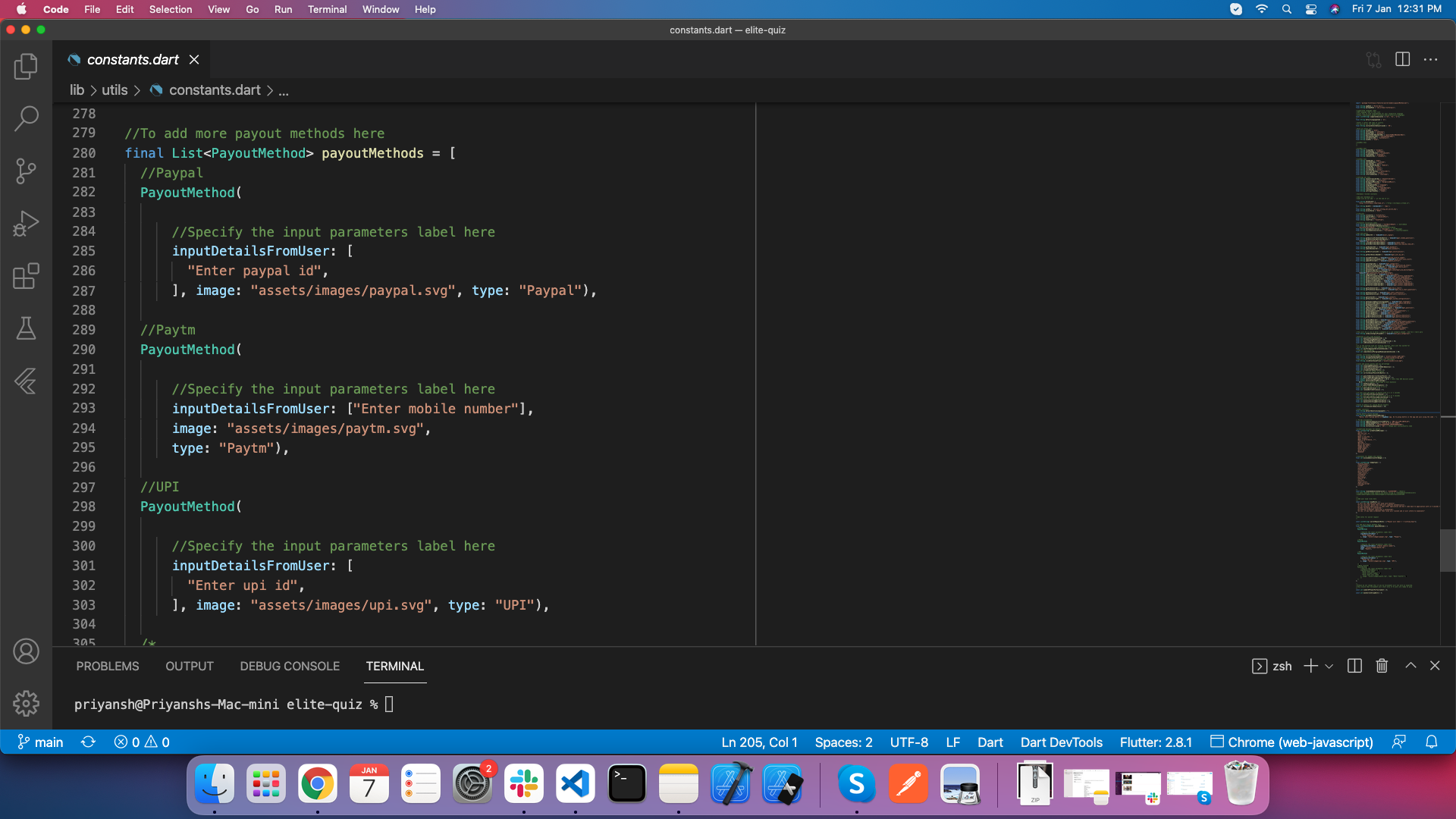Open launch profile dropdown next to plus
The image size is (1456, 819).
coord(1329,667)
